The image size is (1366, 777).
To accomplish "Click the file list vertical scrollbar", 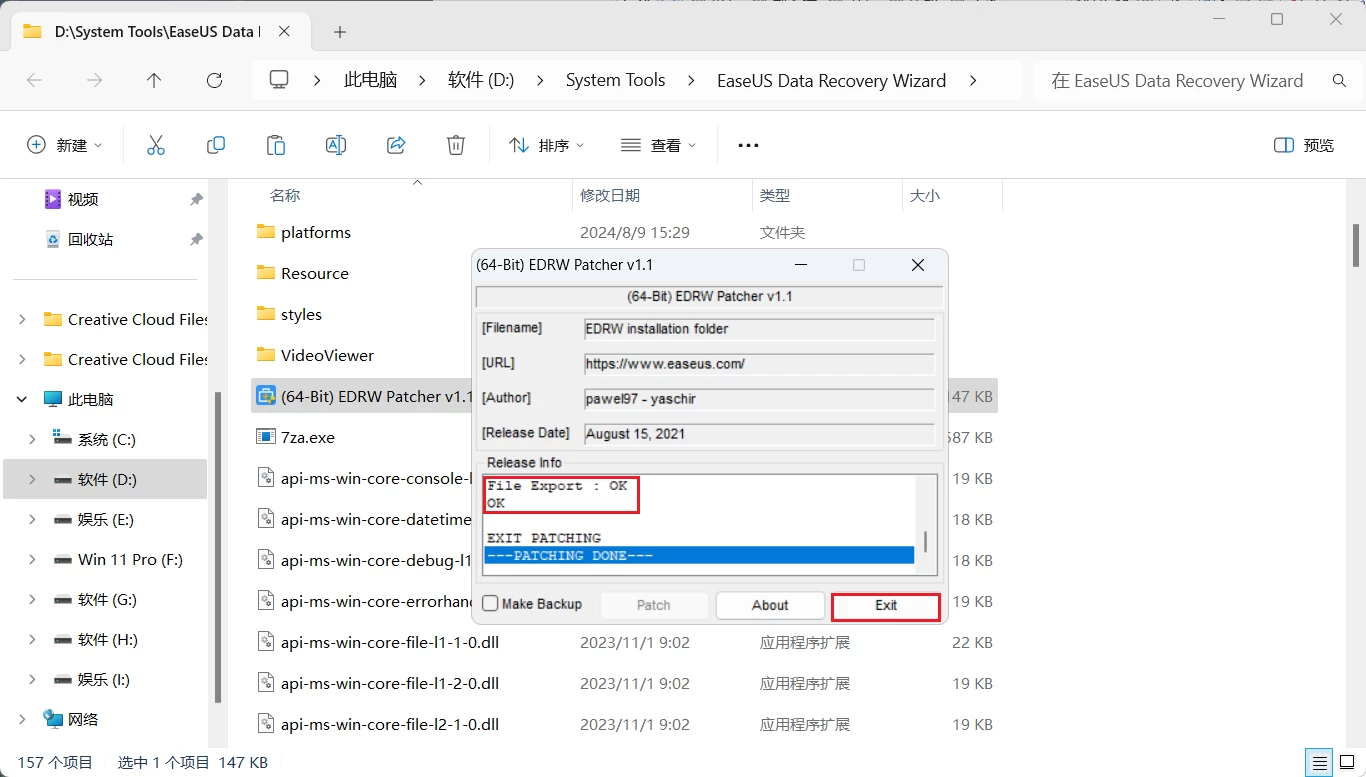I will (1356, 244).
